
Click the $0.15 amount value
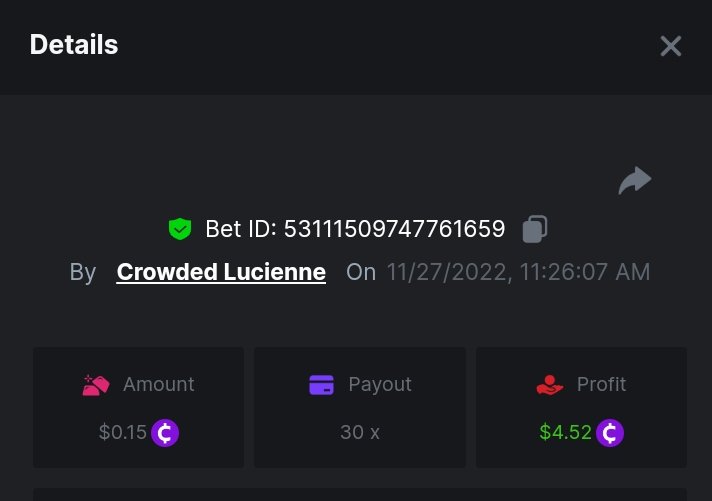tap(122, 433)
